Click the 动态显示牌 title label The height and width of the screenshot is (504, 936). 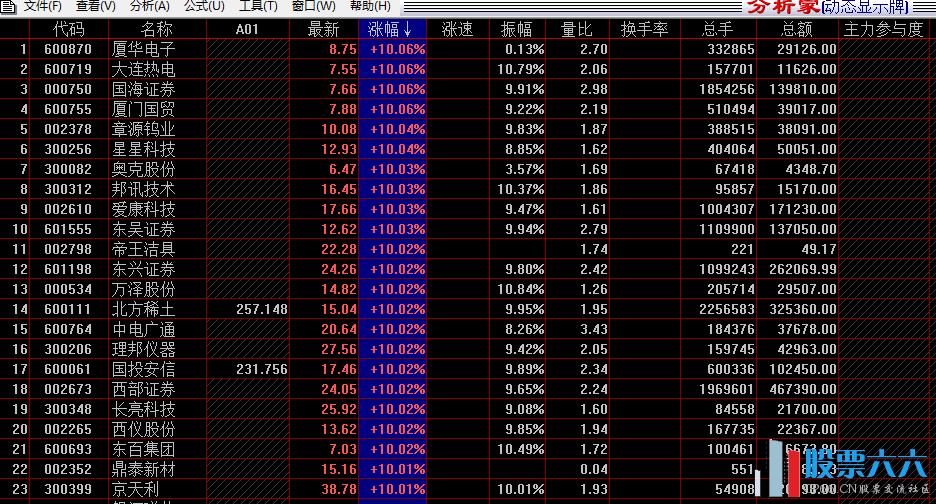coord(878,8)
